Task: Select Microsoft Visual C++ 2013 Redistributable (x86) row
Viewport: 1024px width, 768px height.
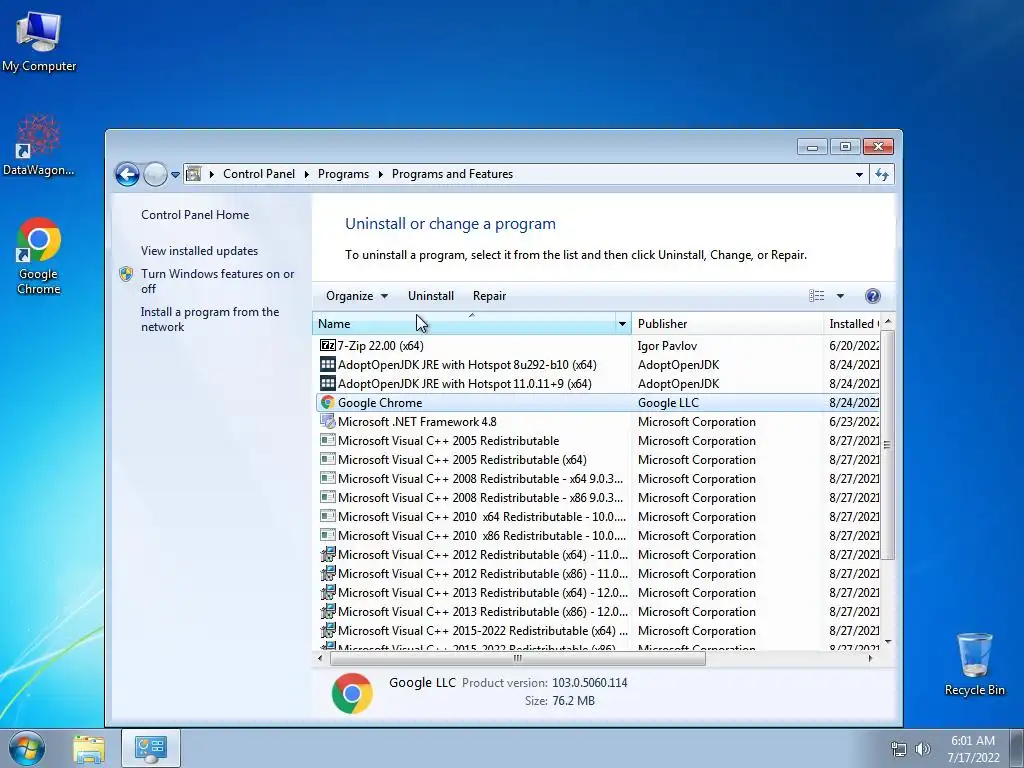Action: [x=598, y=612]
